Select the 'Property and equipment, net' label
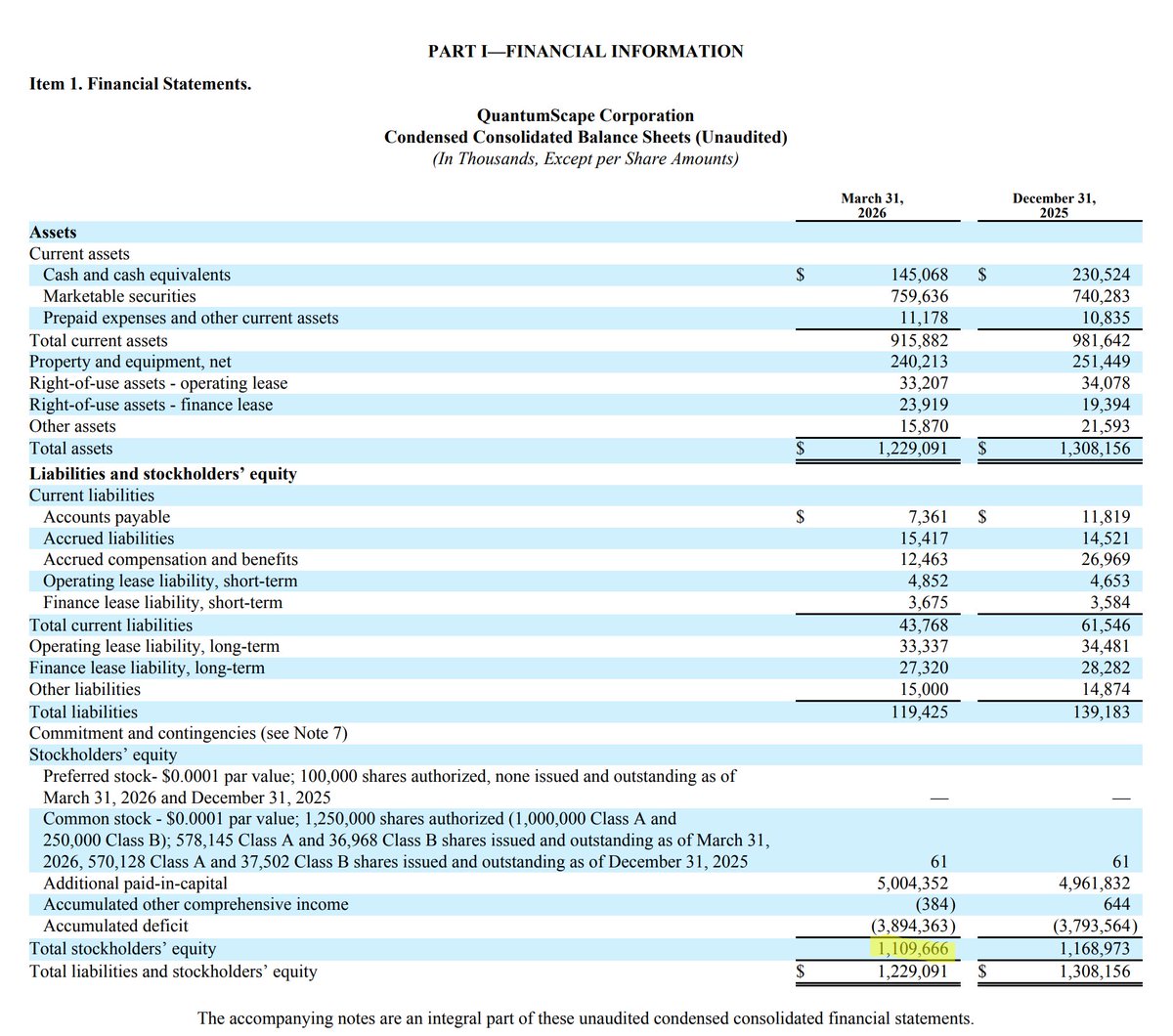 (x=130, y=362)
